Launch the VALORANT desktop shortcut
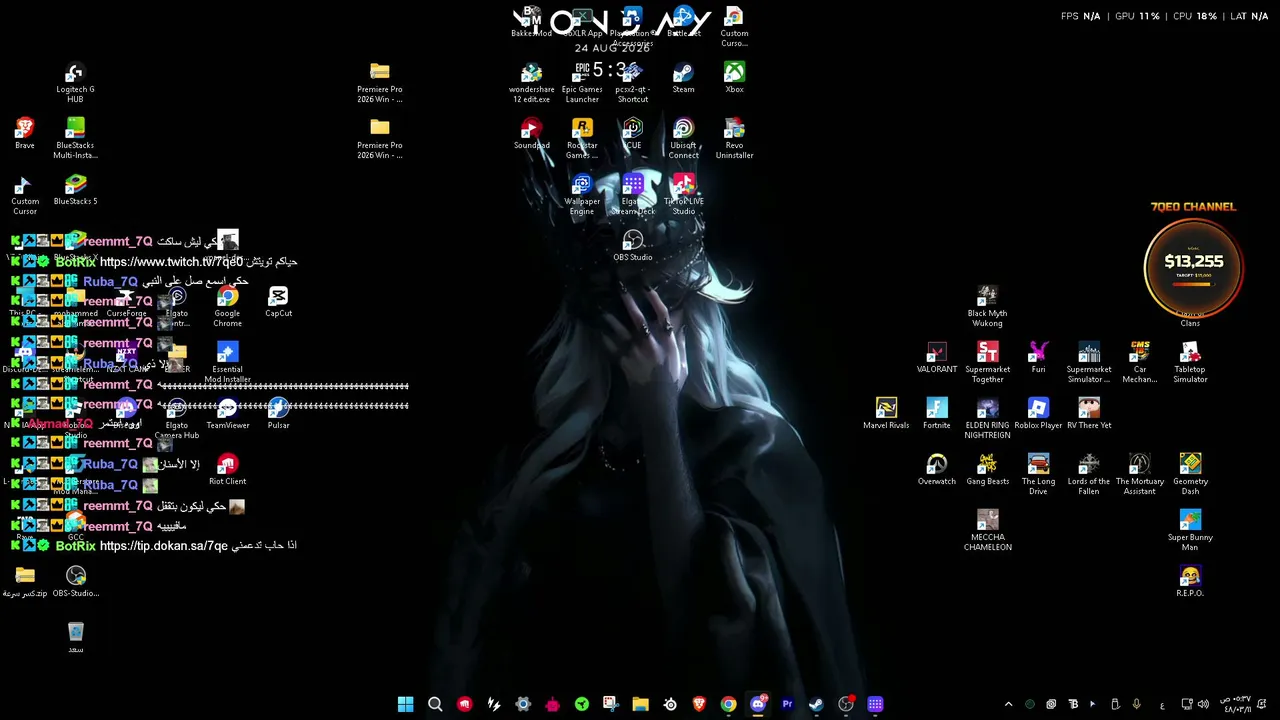The height and width of the screenshot is (720, 1280). 937,358
